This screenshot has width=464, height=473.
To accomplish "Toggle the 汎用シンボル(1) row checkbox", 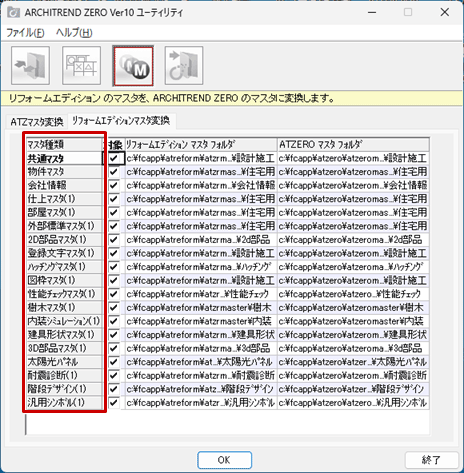I will coord(114,403).
